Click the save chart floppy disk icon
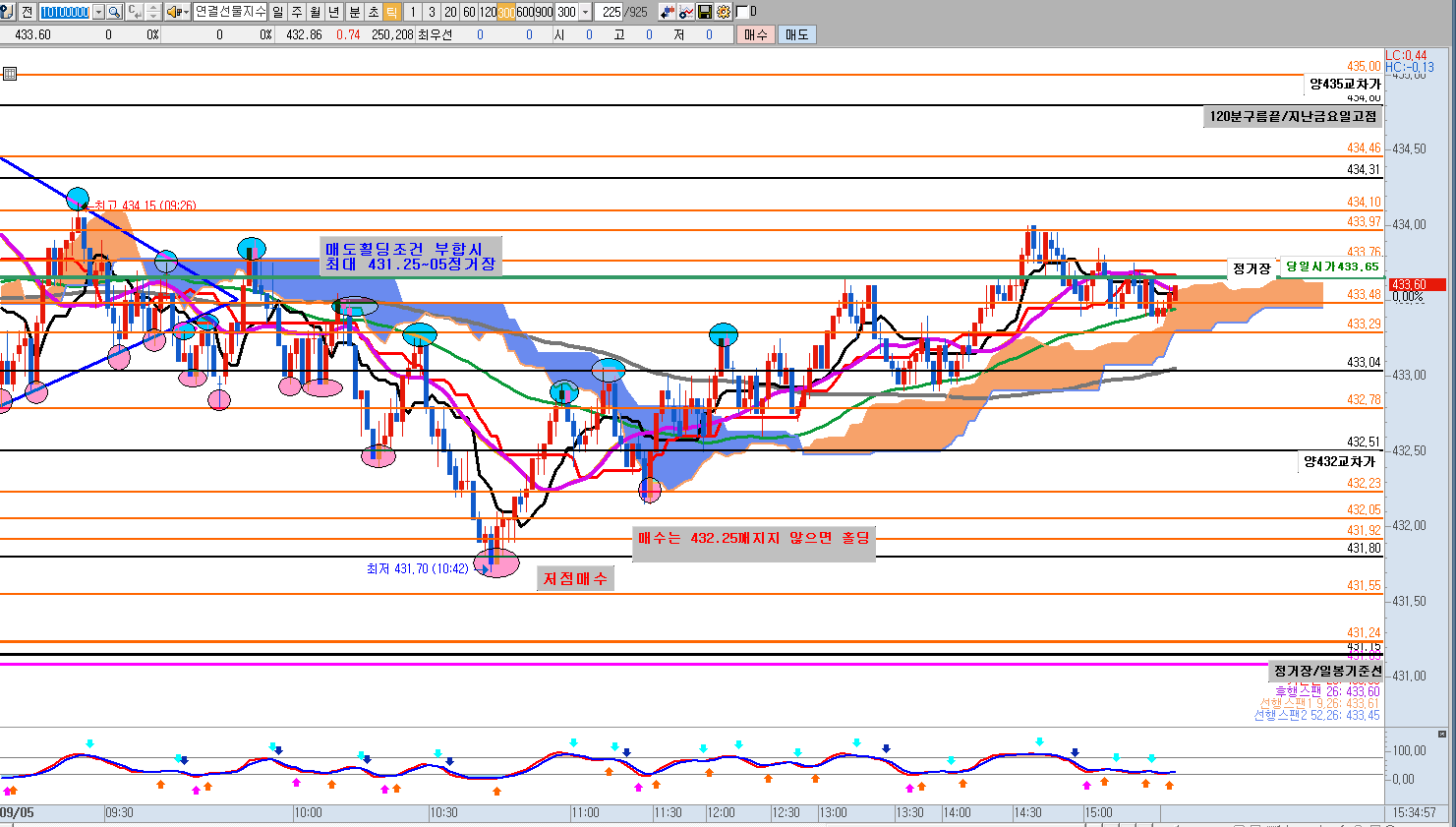This screenshot has width=1456, height=827. (x=705, y=12)
